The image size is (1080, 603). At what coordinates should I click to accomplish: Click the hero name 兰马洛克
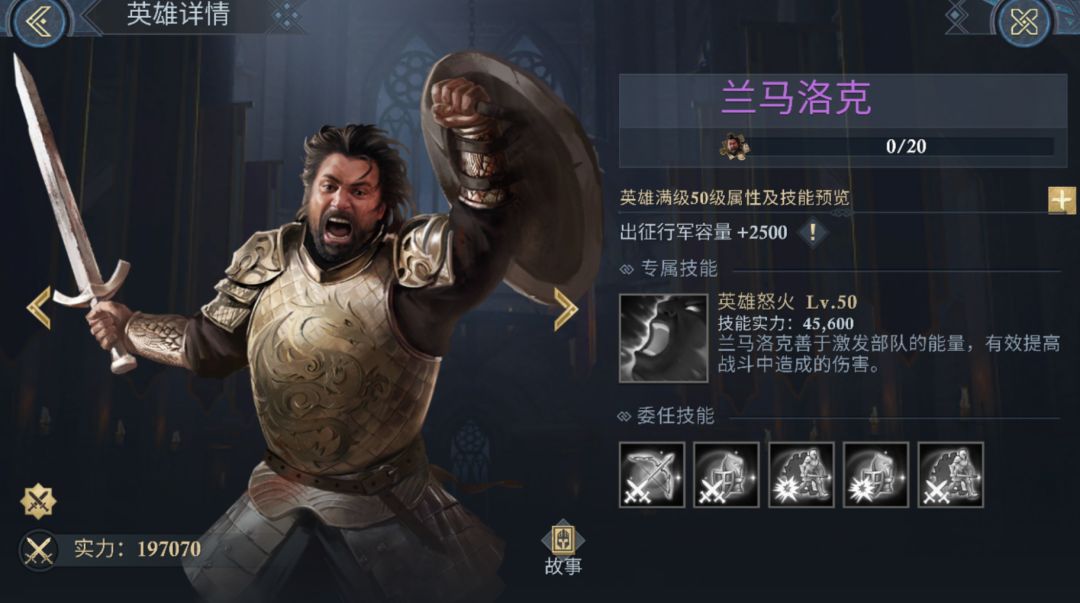[x=796, y=98]
